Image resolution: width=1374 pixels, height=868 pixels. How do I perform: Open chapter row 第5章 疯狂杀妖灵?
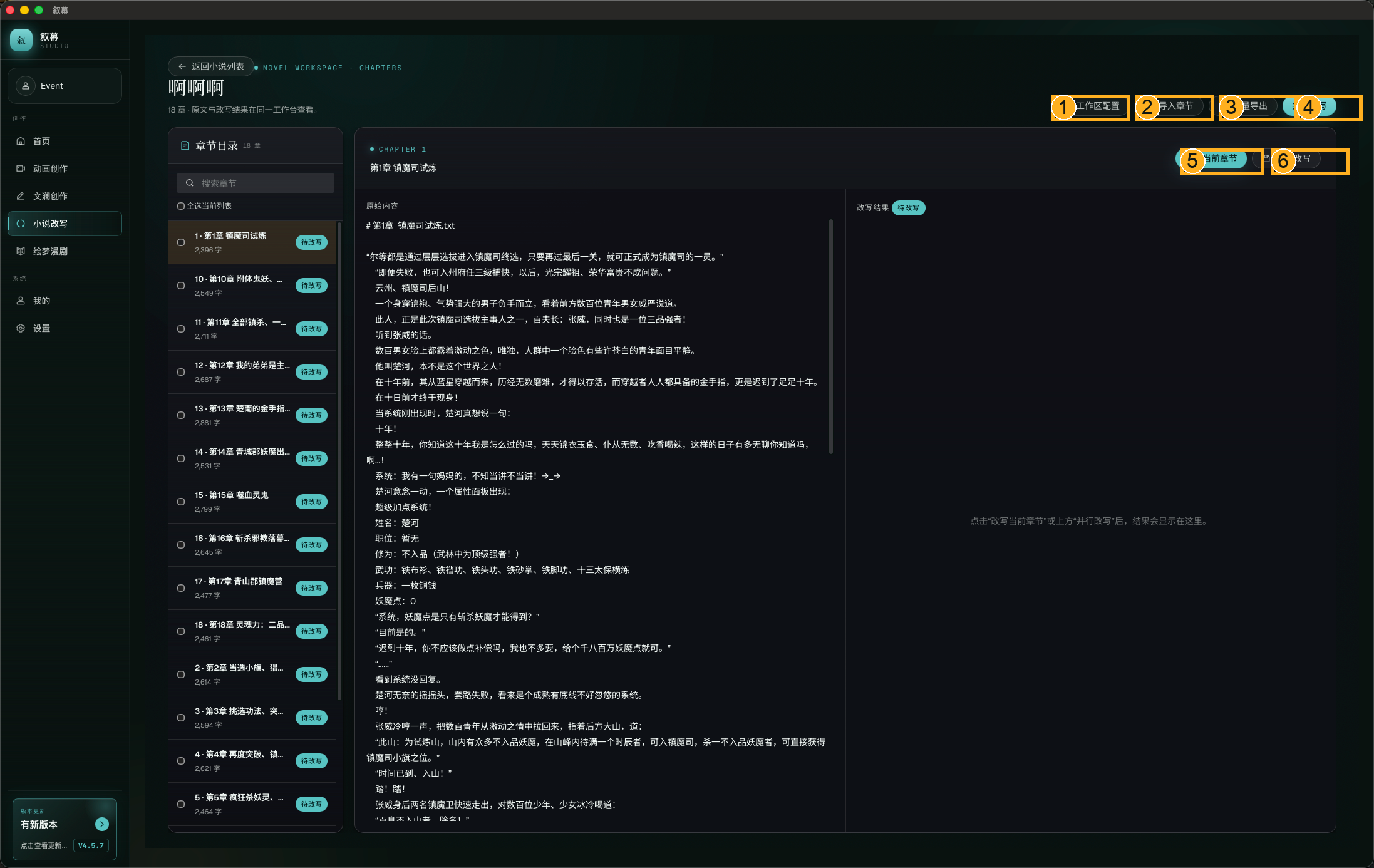tap(252, 804)
